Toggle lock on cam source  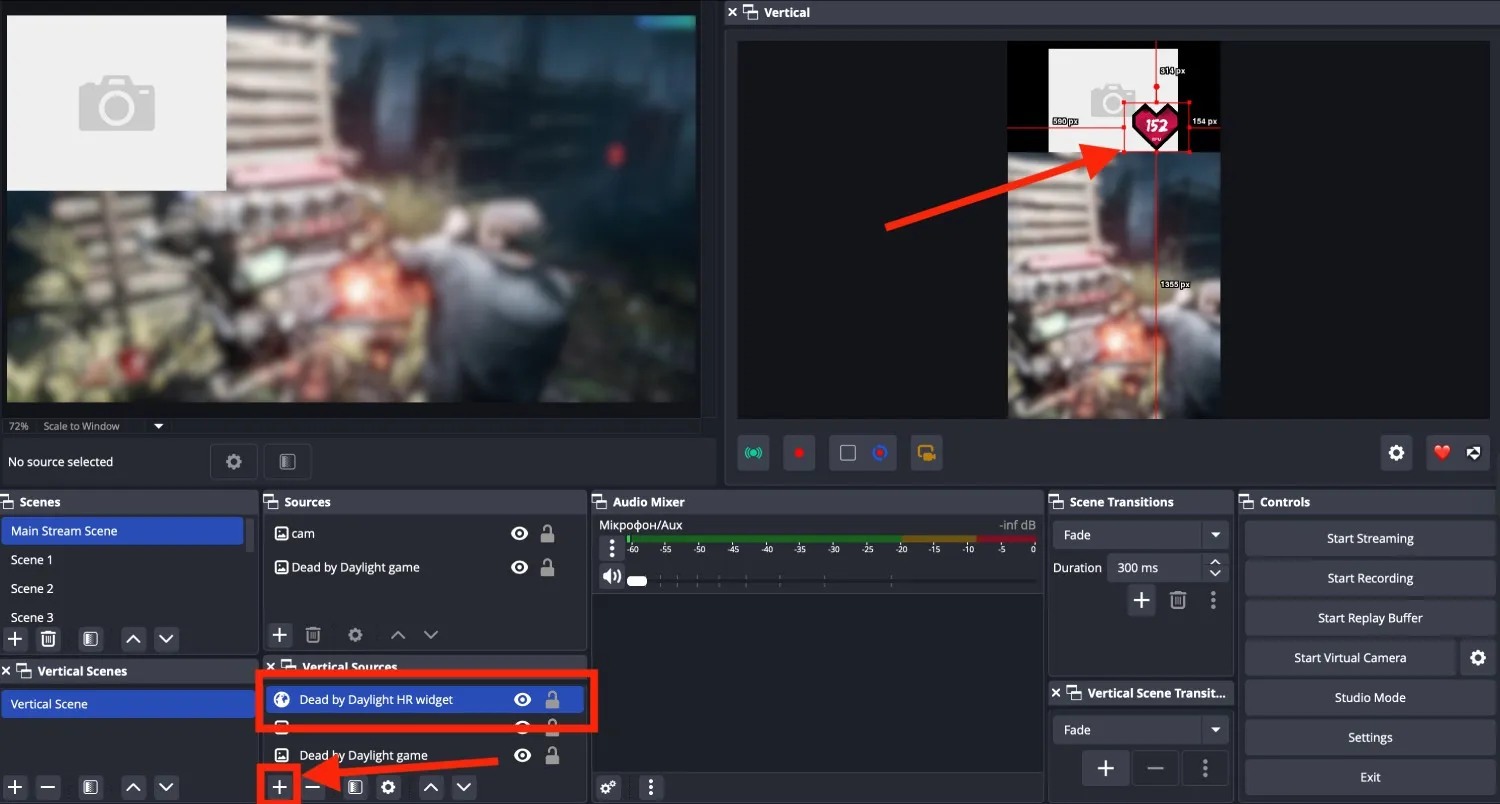(548, 534)
